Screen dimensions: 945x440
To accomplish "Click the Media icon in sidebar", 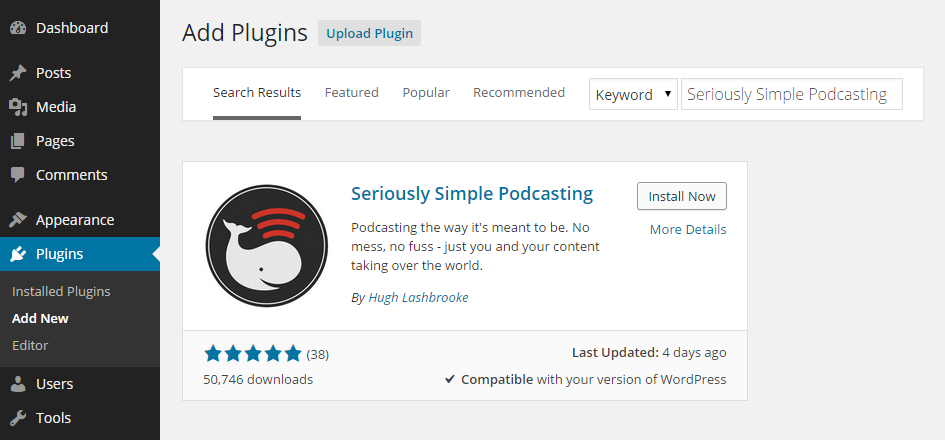I will tap(18, 107).
